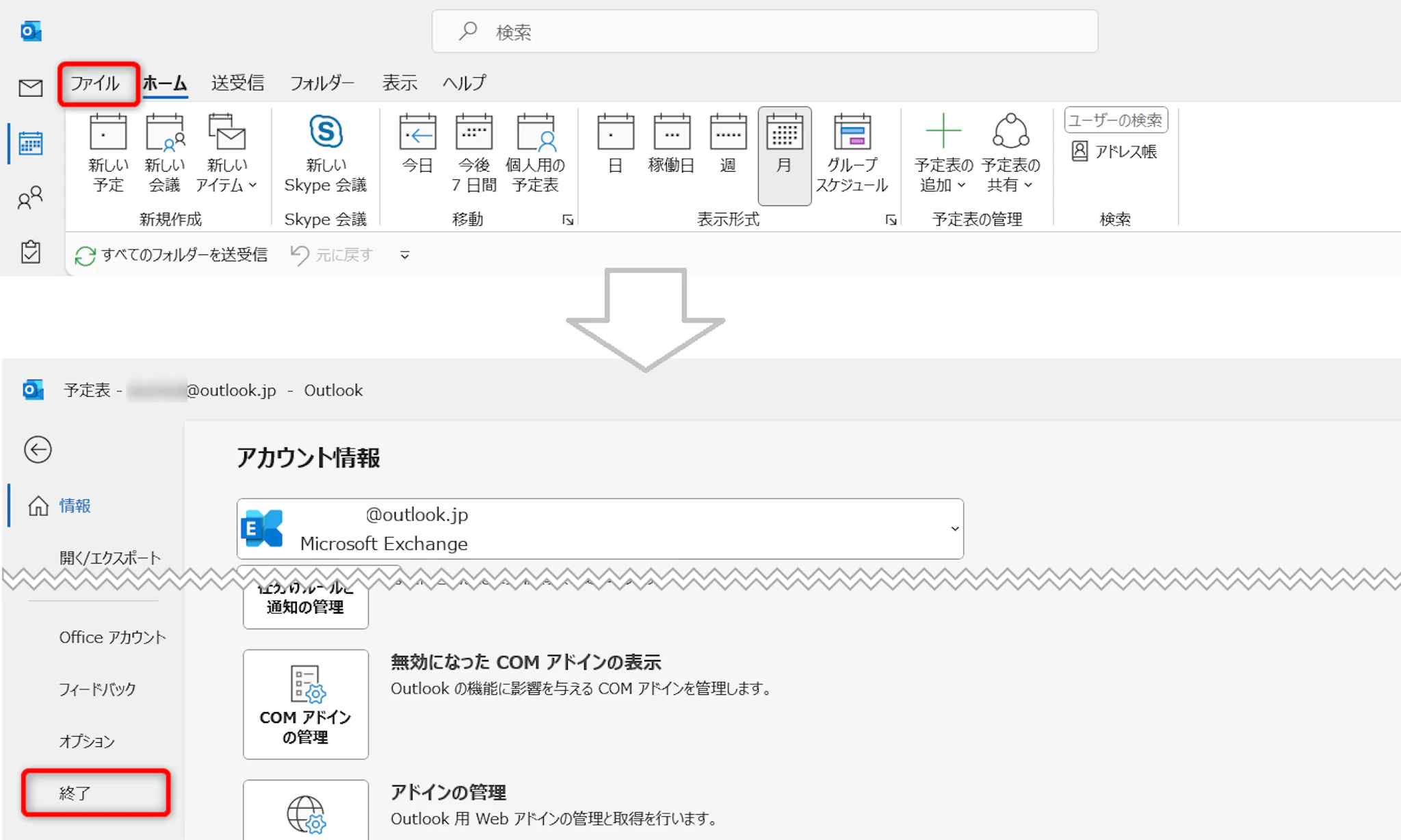Click the New Appointment (新しい予定) icon

pos(108,132)
